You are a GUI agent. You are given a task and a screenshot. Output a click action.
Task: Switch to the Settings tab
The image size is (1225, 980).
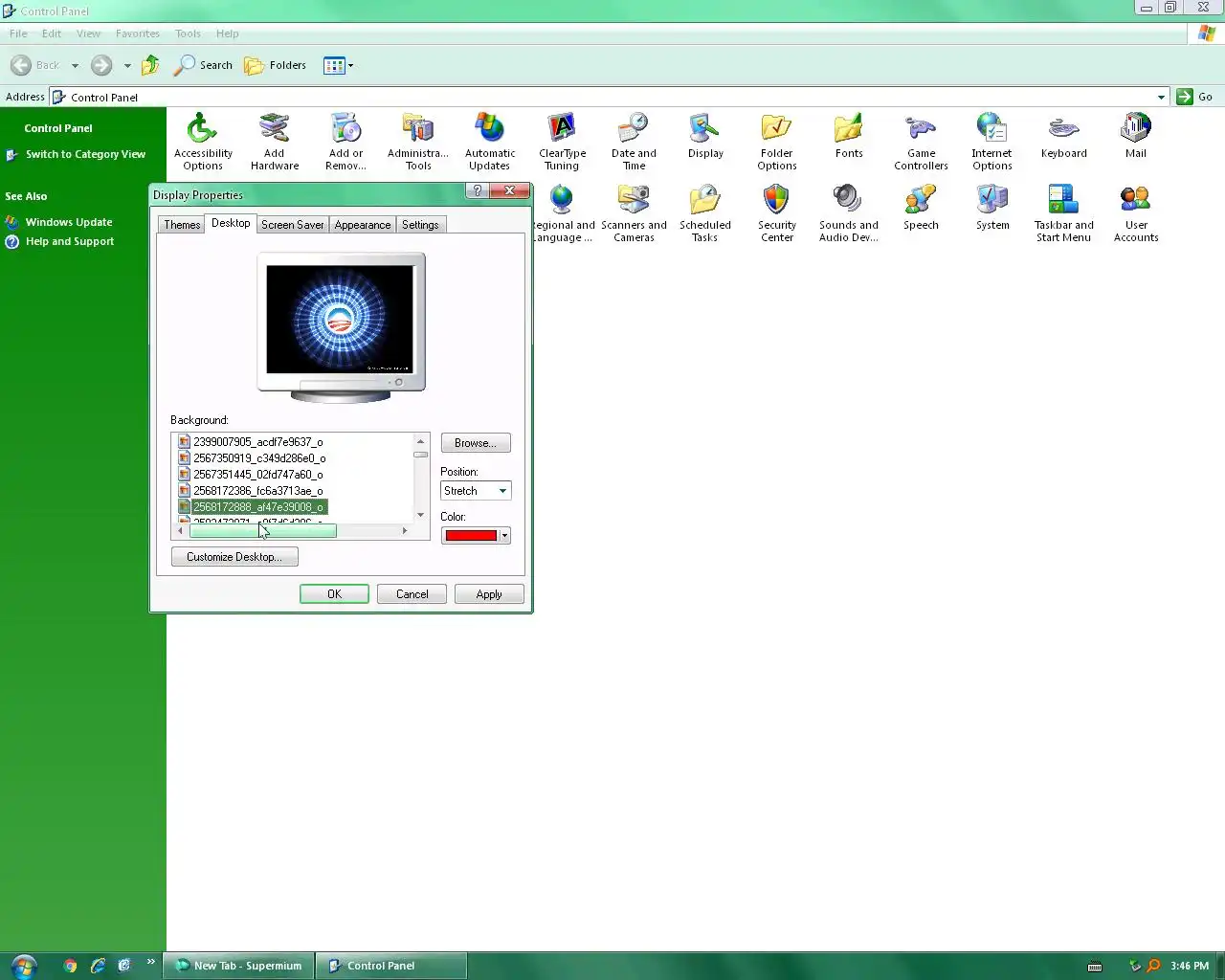420,225
